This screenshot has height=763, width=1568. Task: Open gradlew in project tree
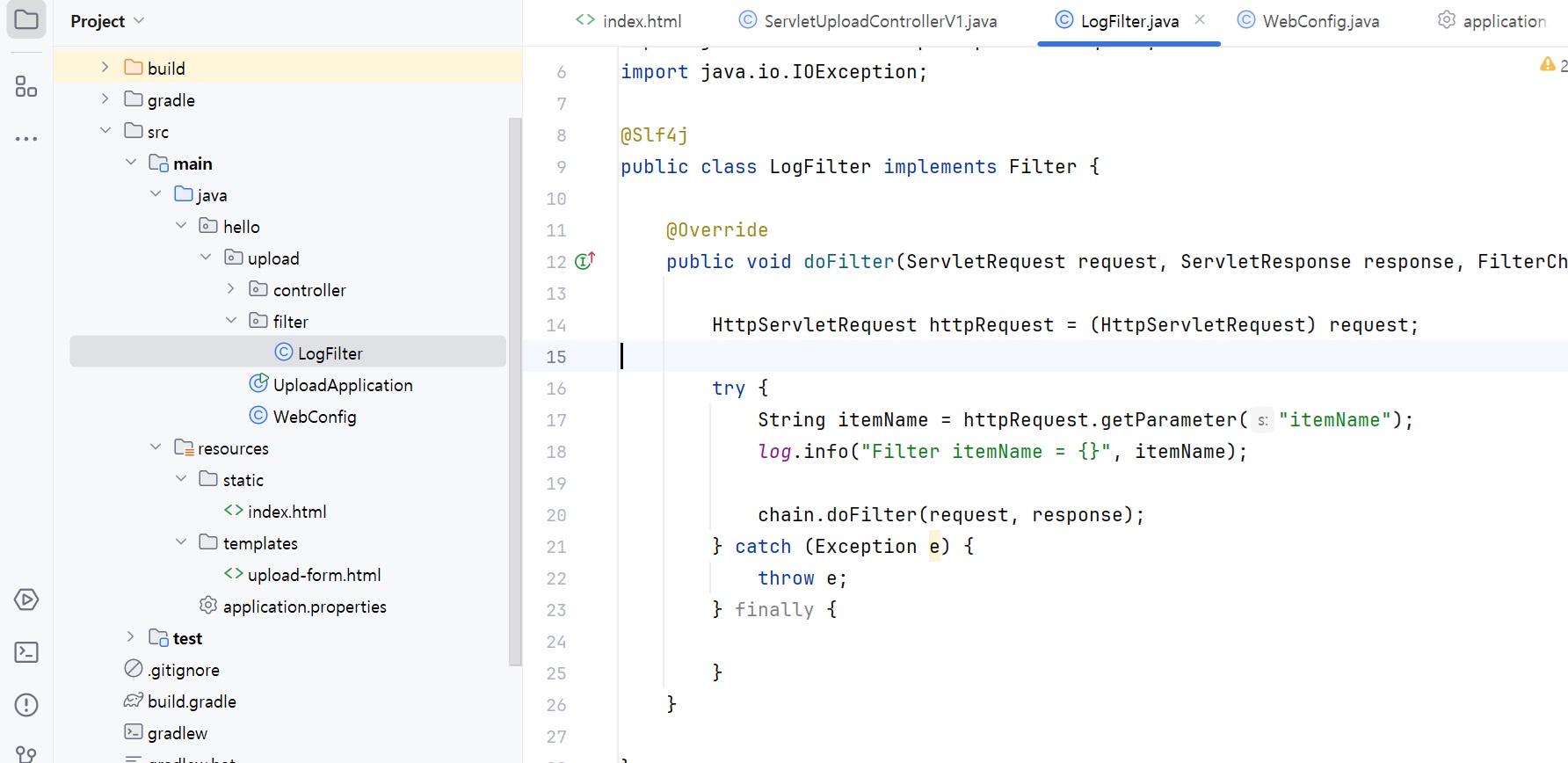tap(178, 733)
